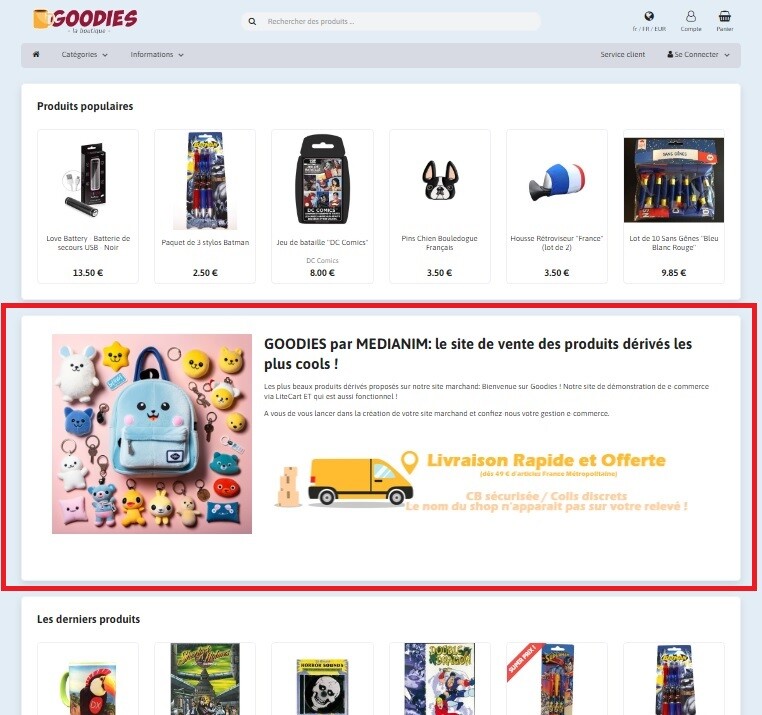This screenshot has height=715, width=762.
Task: Open the Se Connecter dropdown
Action: (698, 54)
